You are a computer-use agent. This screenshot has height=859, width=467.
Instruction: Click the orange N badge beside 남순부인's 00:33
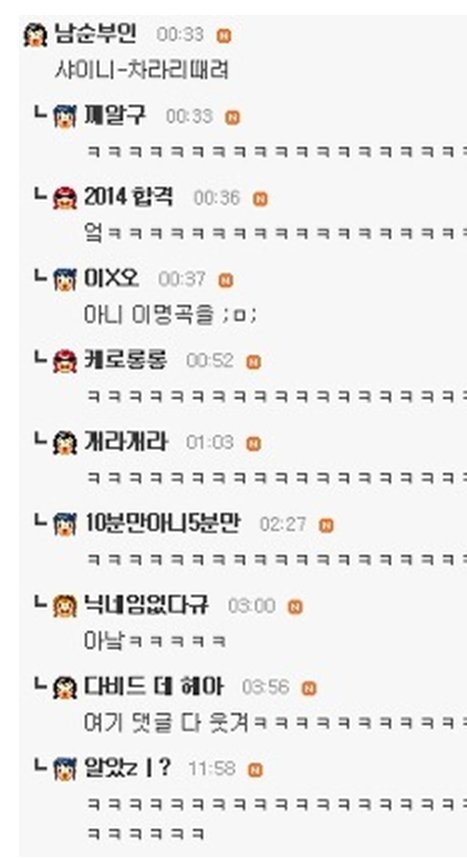[224, 36]
